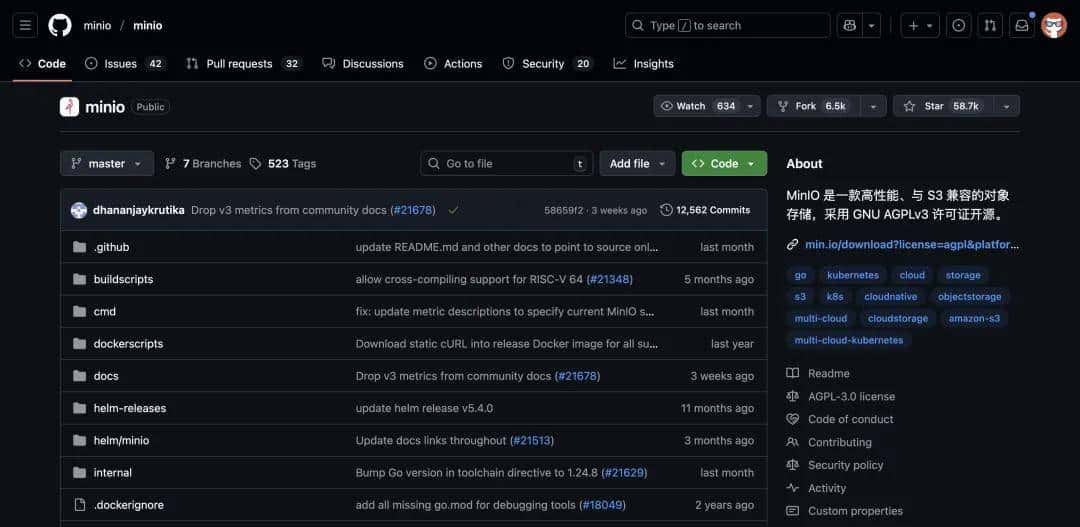The image size is (1080, 527).
Task: Open the pull requests icon in header
Action: 990,25
